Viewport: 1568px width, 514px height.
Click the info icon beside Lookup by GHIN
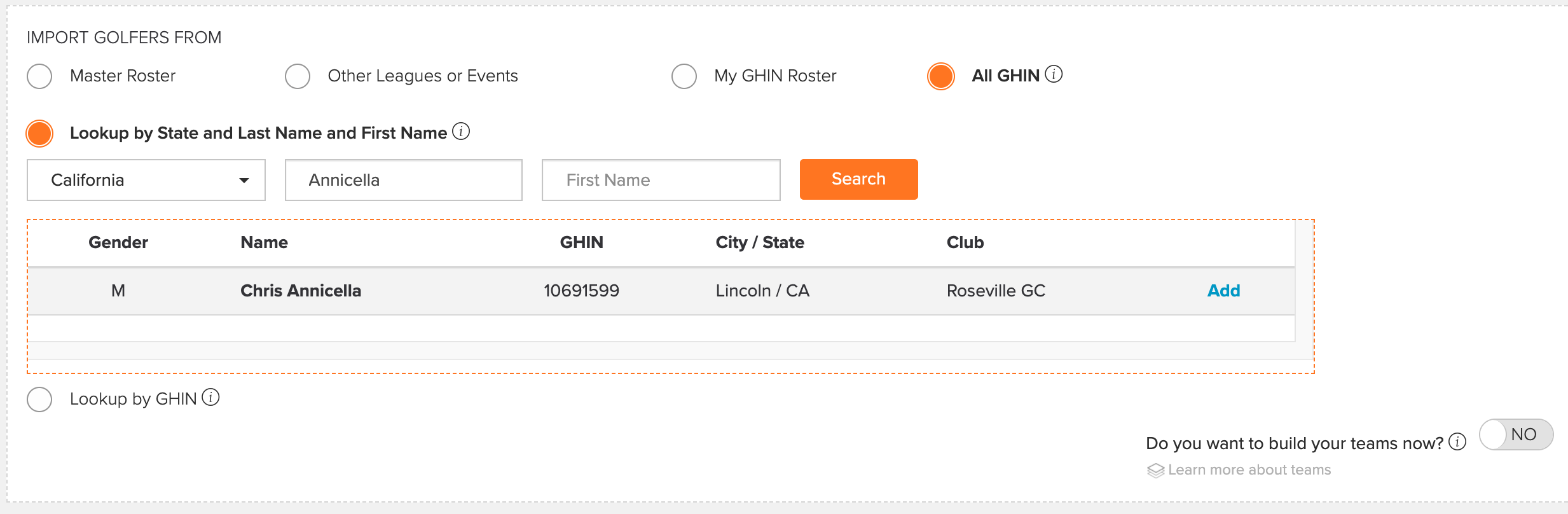[x=210, y=398]
